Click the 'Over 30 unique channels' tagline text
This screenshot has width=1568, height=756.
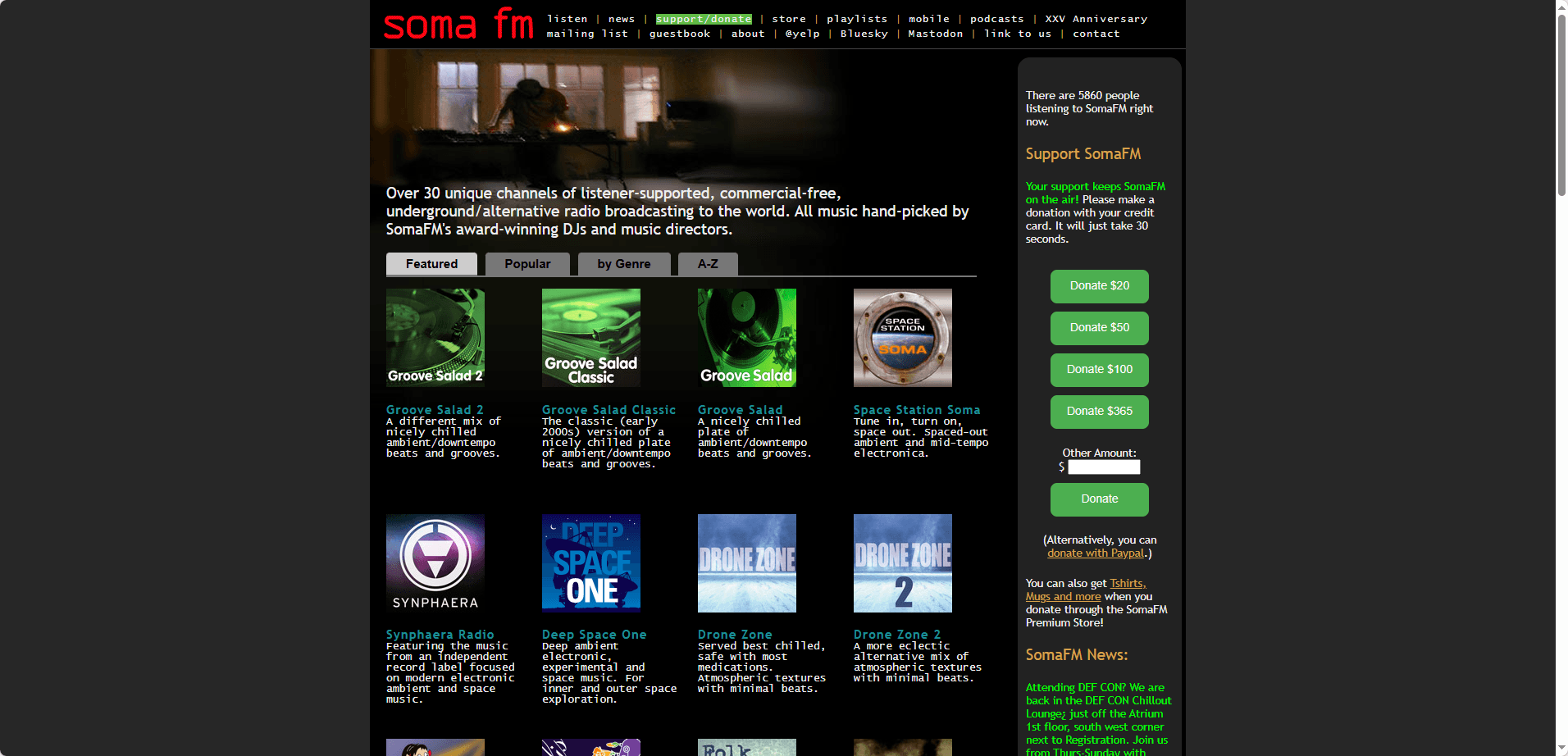click(677, 212)
